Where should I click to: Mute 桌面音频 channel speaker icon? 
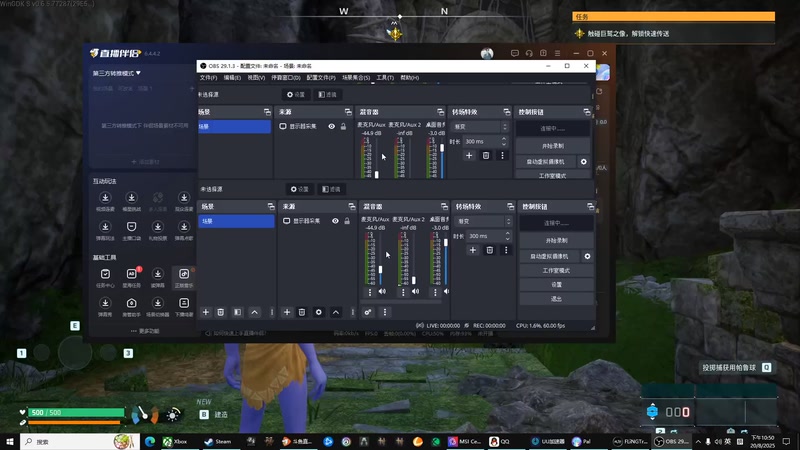446,292
